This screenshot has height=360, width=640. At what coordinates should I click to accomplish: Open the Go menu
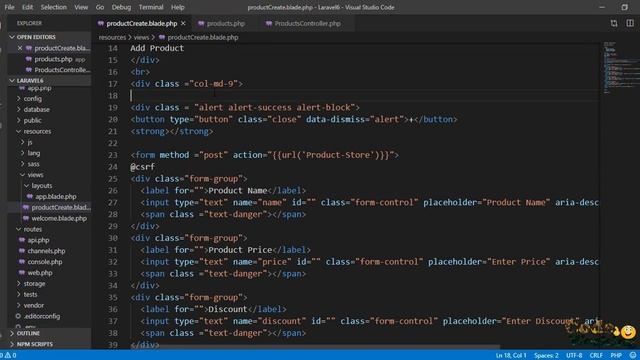click(100, 7)
